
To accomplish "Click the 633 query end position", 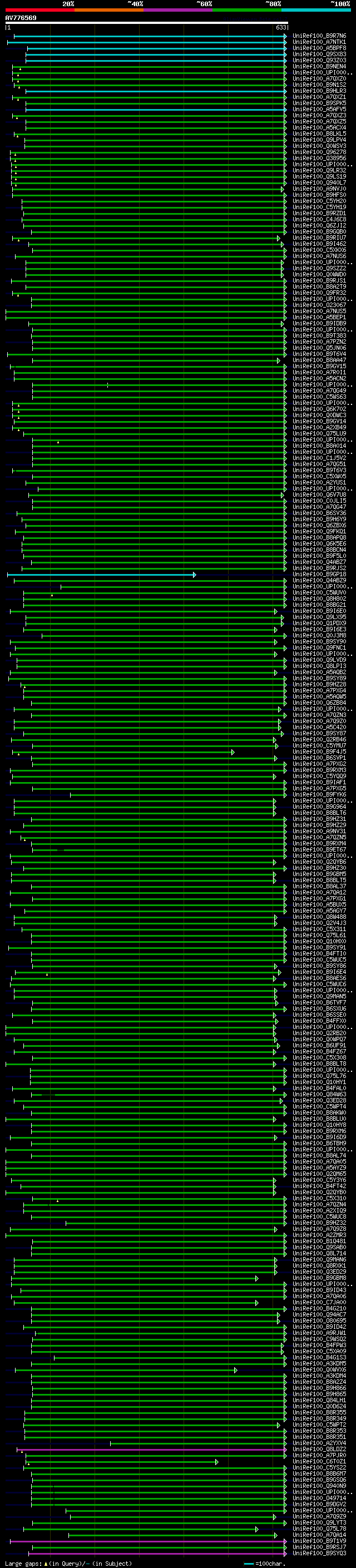I will [280, 27].
